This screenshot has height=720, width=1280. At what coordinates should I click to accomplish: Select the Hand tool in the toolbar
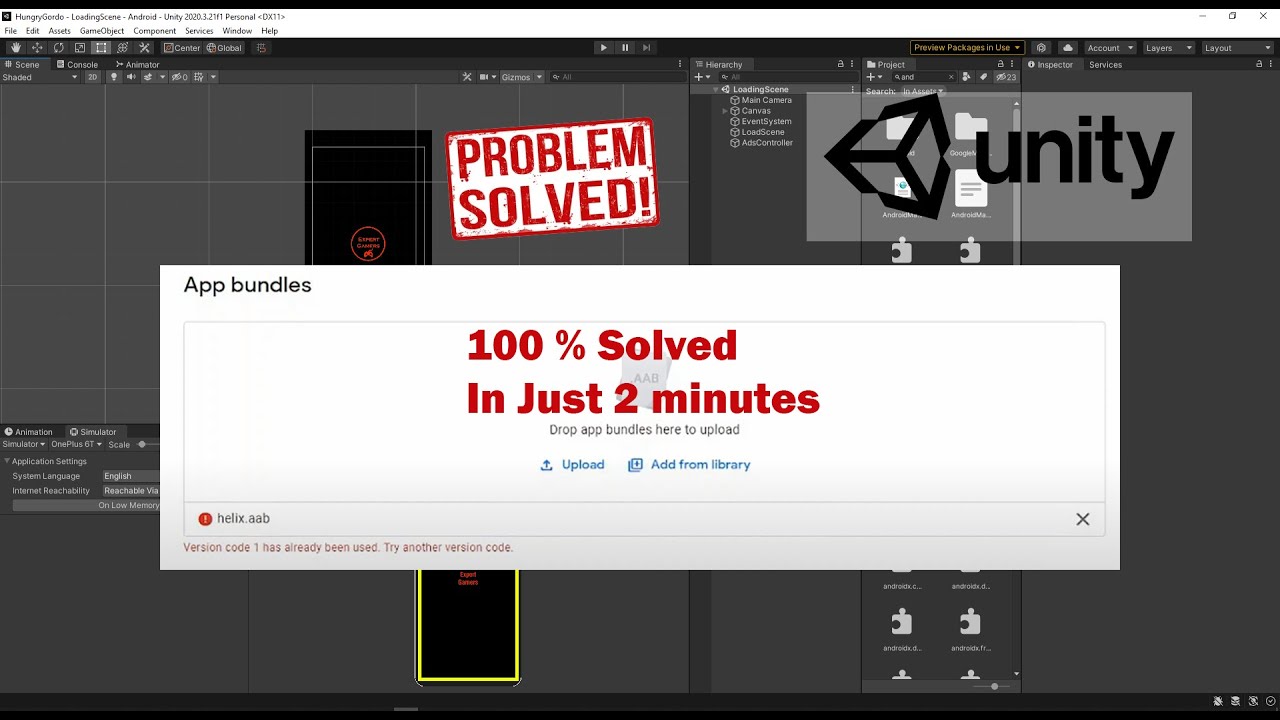(16, 47)
